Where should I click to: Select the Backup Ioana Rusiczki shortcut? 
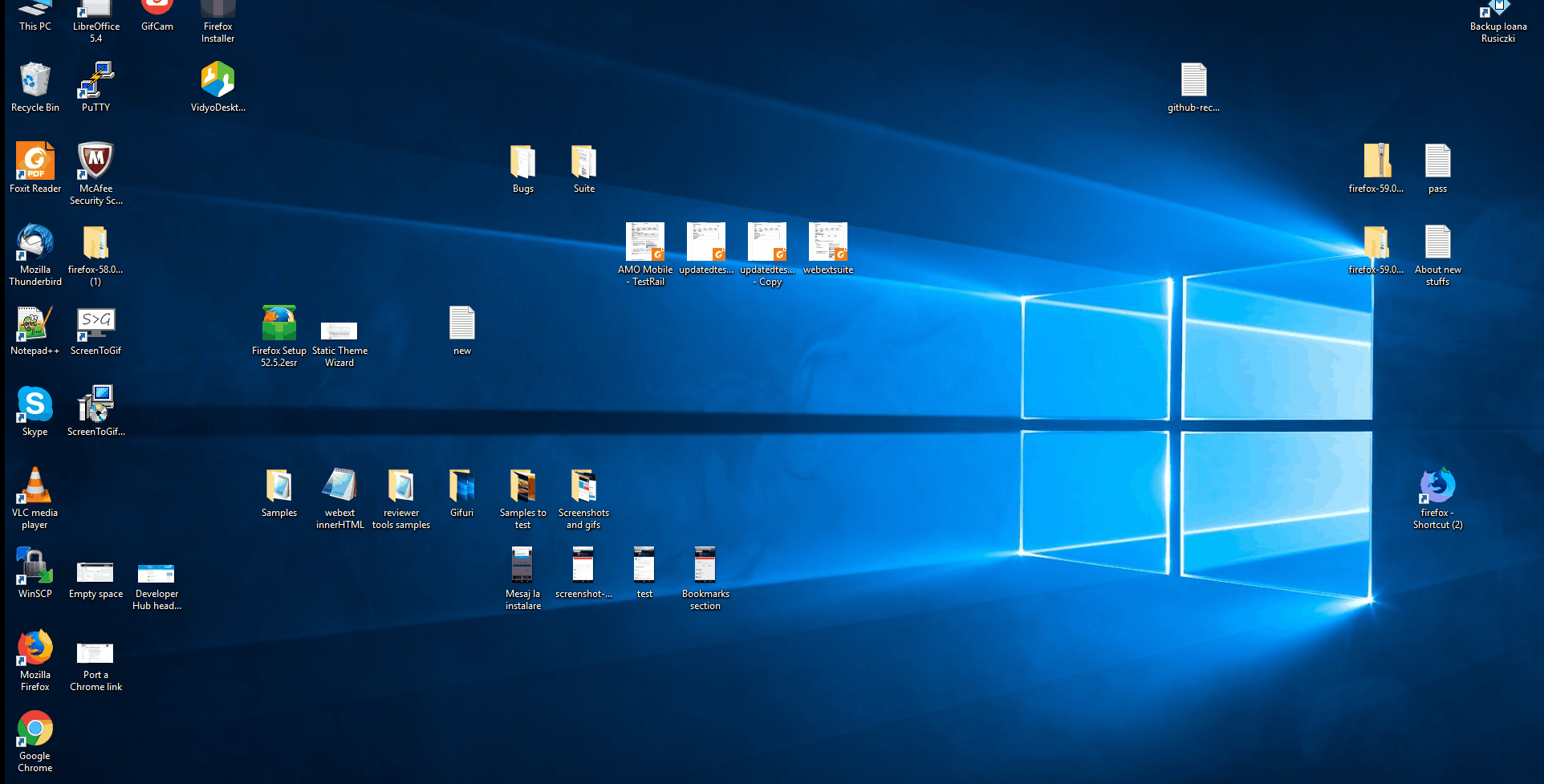point(1498,21)
